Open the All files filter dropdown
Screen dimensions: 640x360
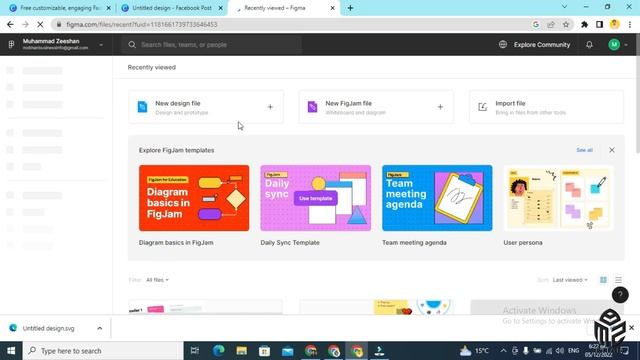157,280
